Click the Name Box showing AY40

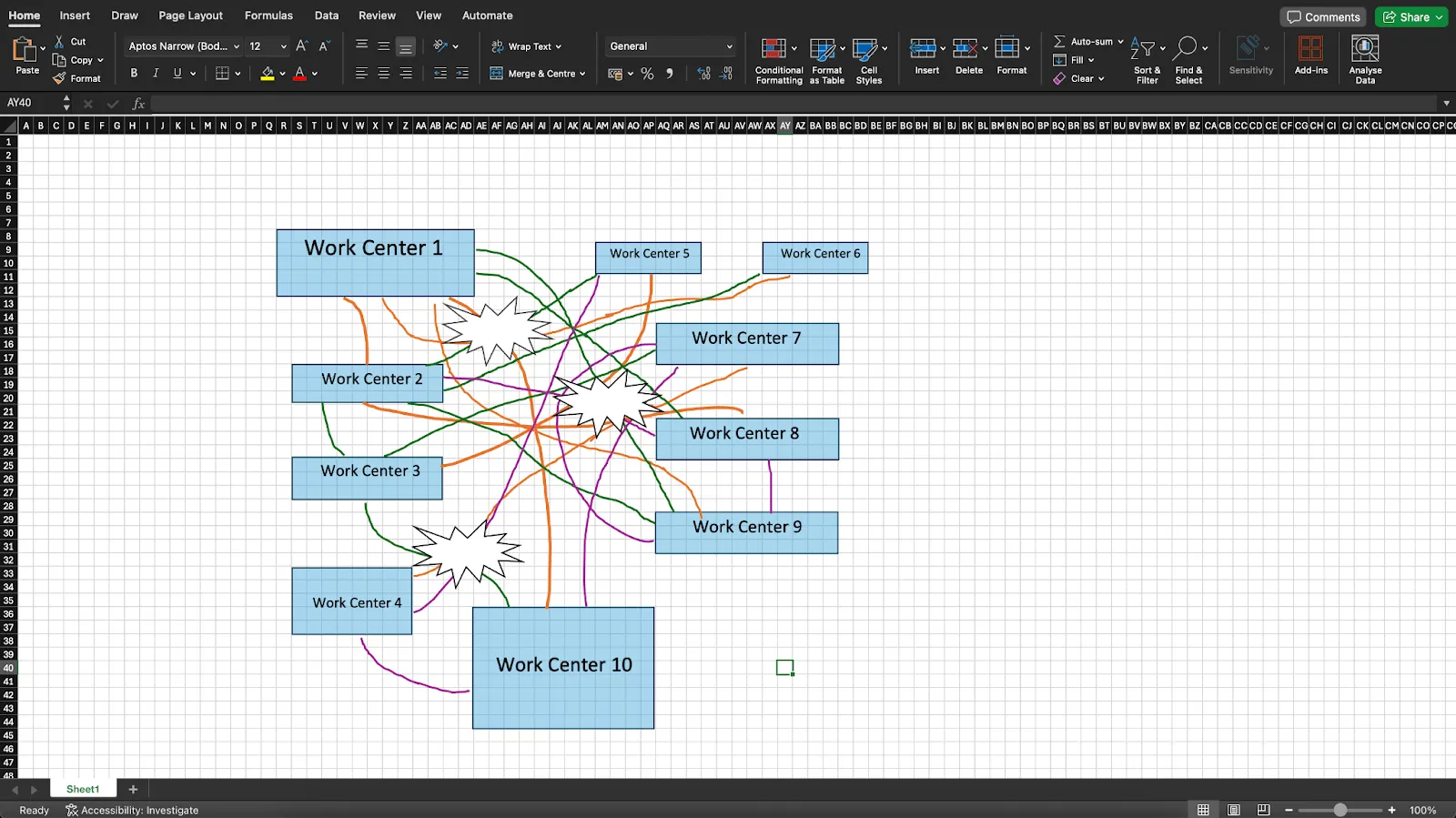(31, 103)
